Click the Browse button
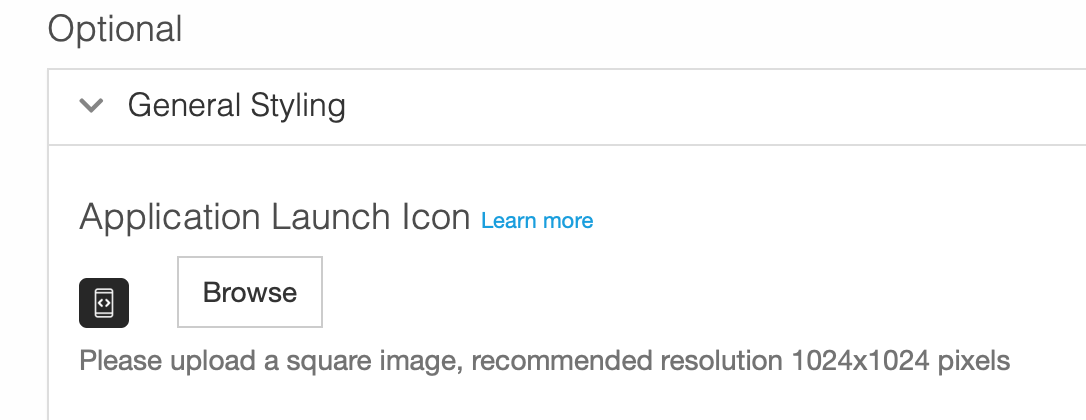The width and height of the screenshot is (1086, 420). [x=250, y=292]
